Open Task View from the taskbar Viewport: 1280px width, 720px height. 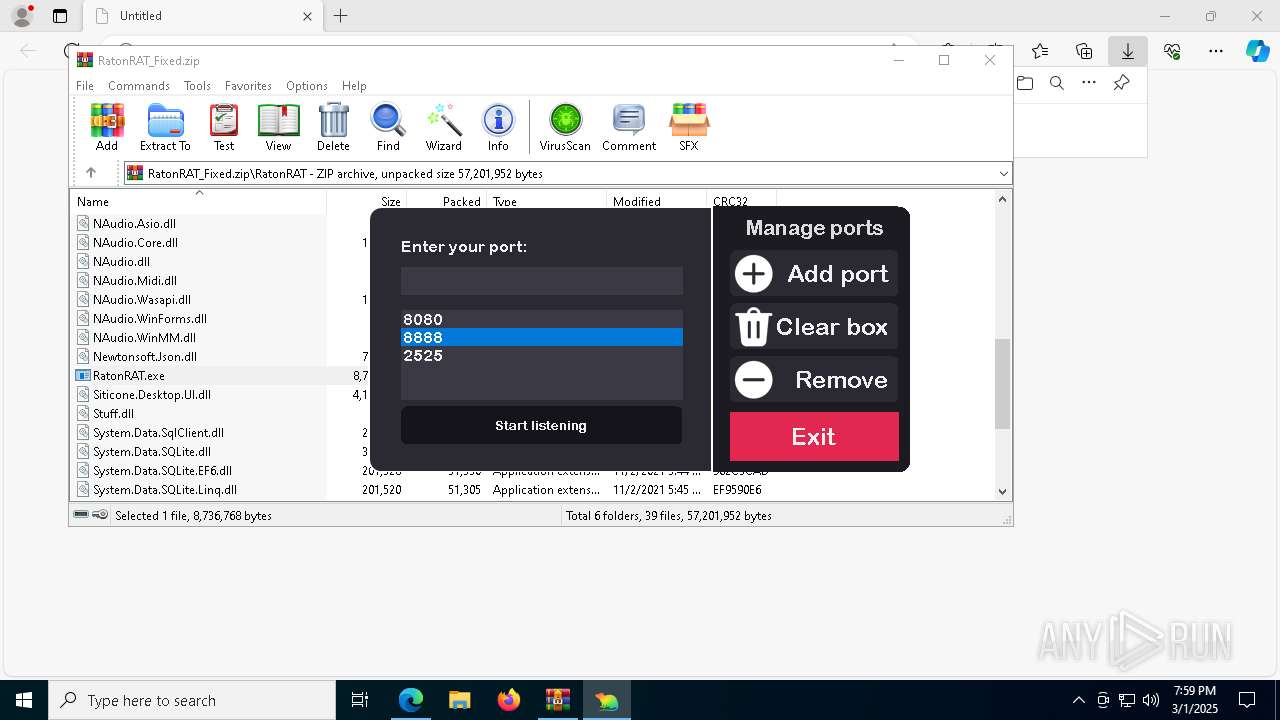[x=361, y=700]
